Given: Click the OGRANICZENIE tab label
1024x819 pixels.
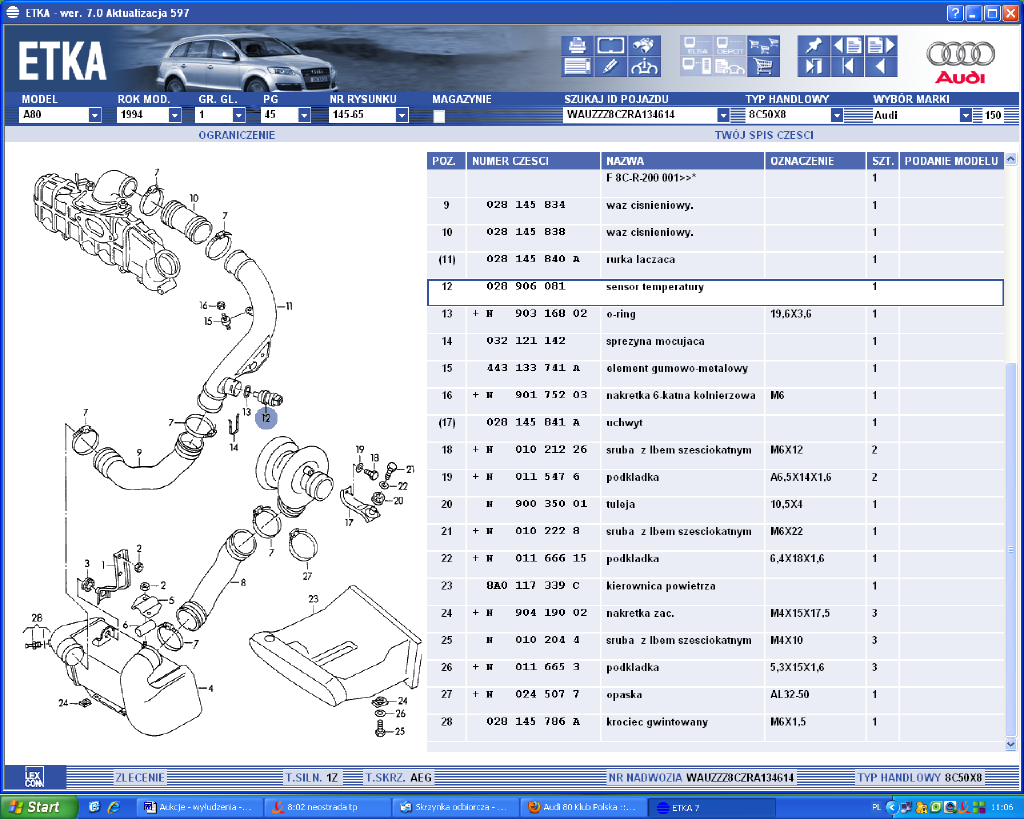Looking at the screenshot, I should [x=237, y=135].
